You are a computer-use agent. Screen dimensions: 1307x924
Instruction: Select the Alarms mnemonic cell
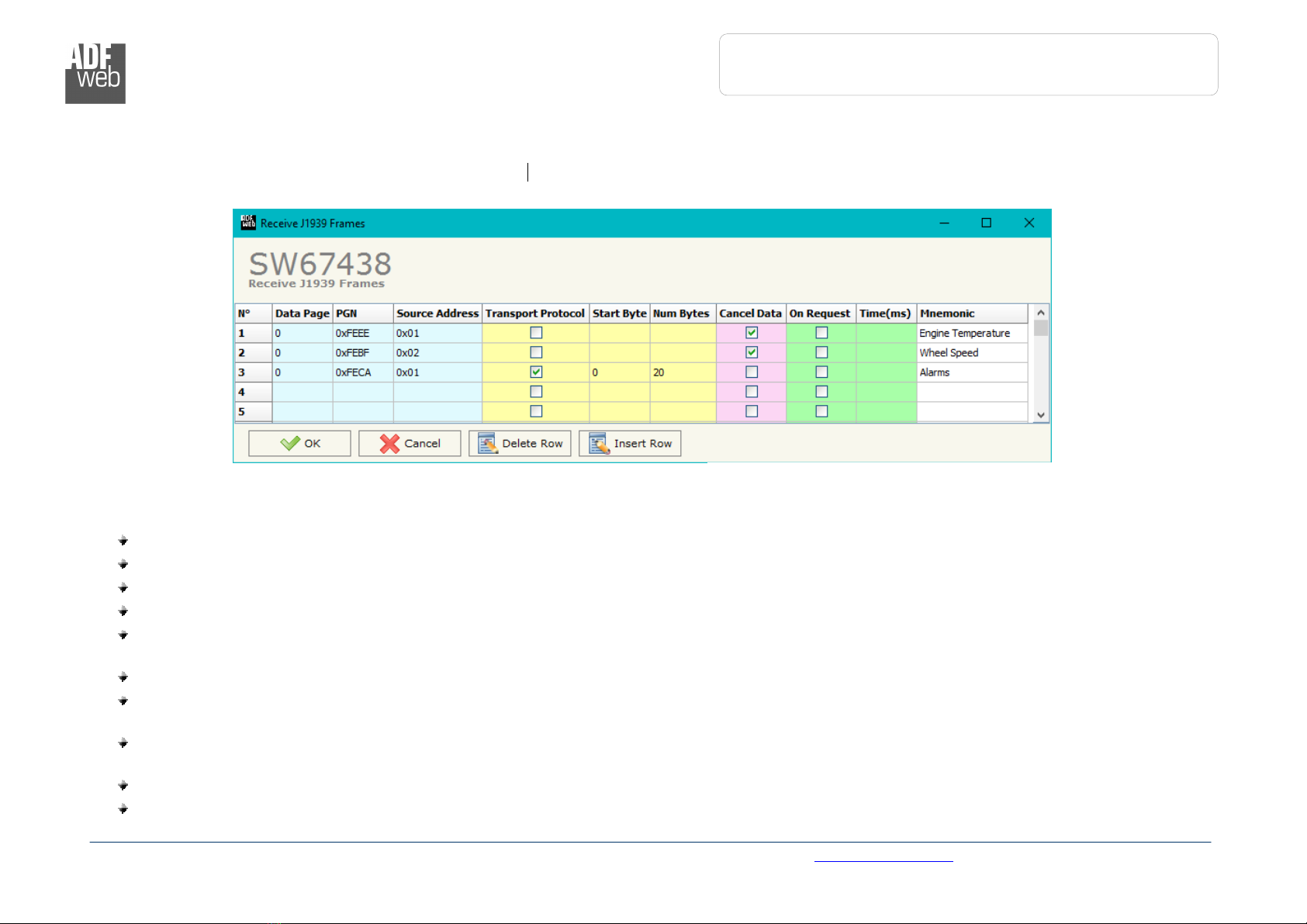coord(972,372)
